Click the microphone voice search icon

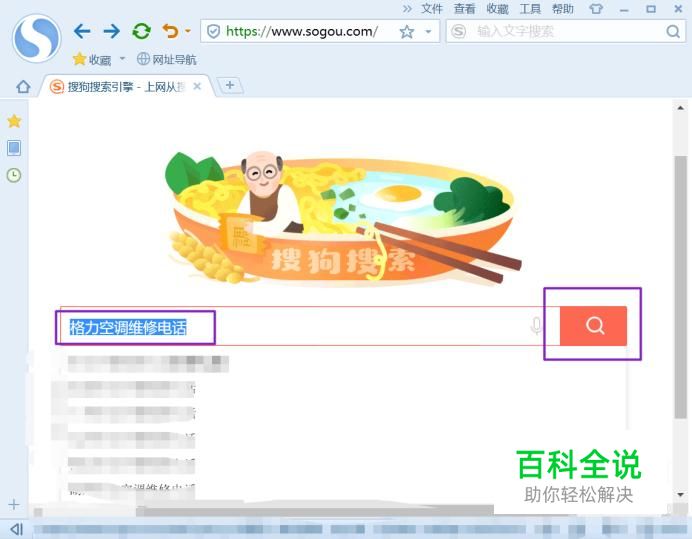click(536, 326)
